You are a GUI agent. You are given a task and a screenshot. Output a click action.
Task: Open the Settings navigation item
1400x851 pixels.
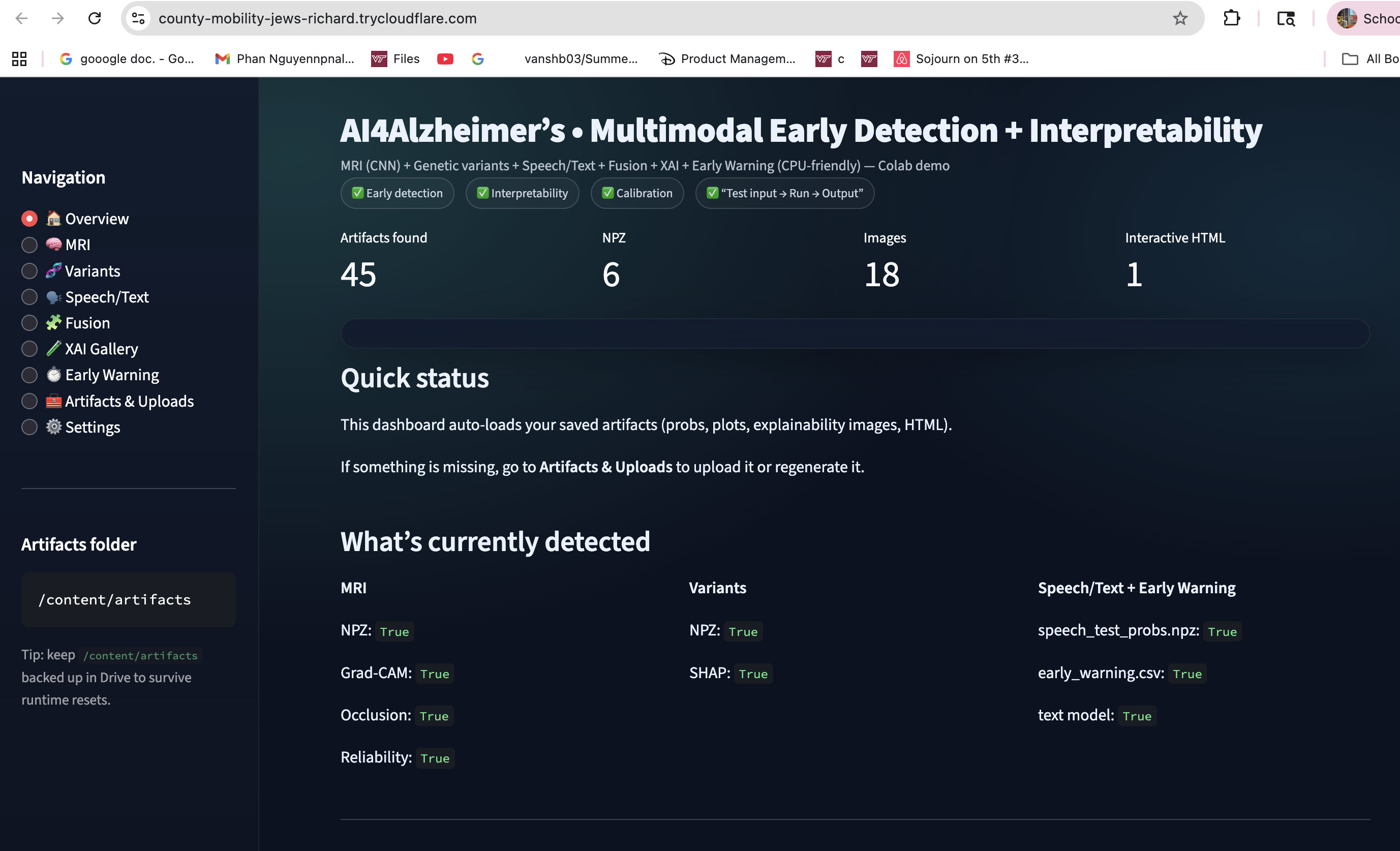pos(29,427)
